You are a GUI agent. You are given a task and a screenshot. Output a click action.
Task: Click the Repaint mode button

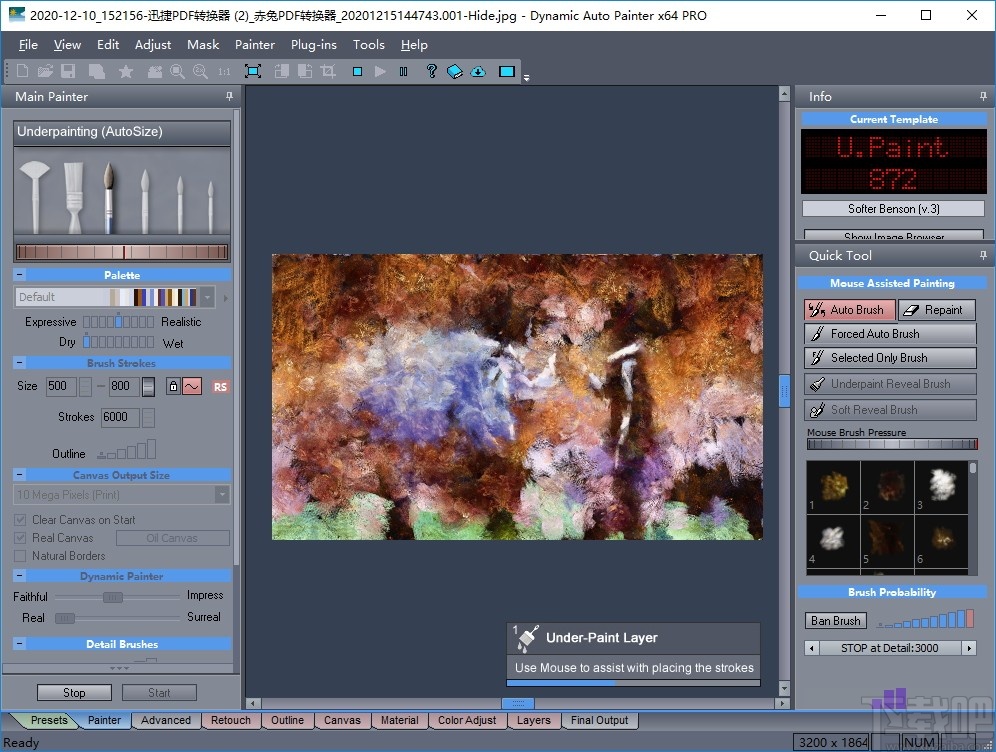point(937,310)
